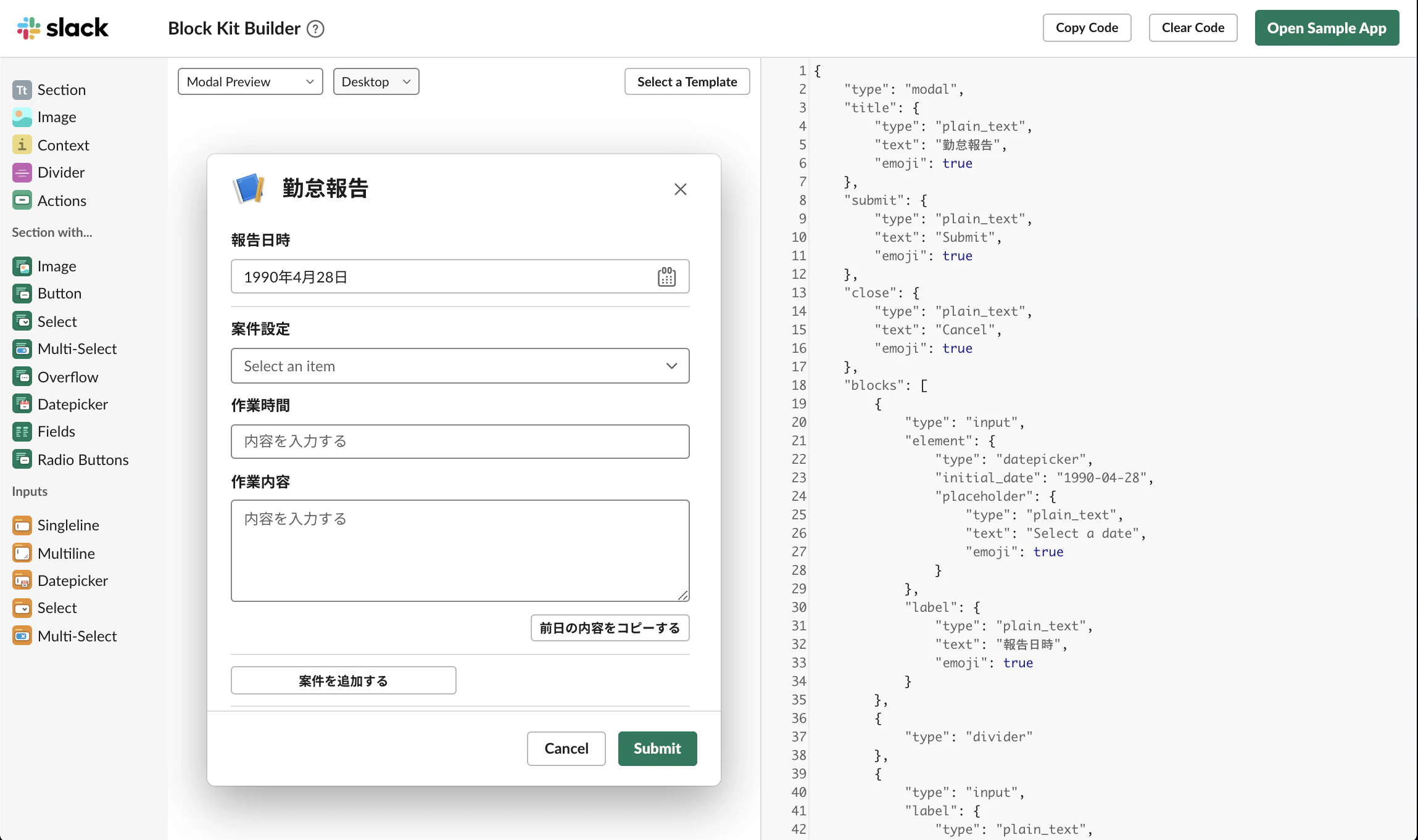The height and width of the screenshot is (840, 1418).
Task: Add a Context block from sidebar
Action: (x=63, y=145)
